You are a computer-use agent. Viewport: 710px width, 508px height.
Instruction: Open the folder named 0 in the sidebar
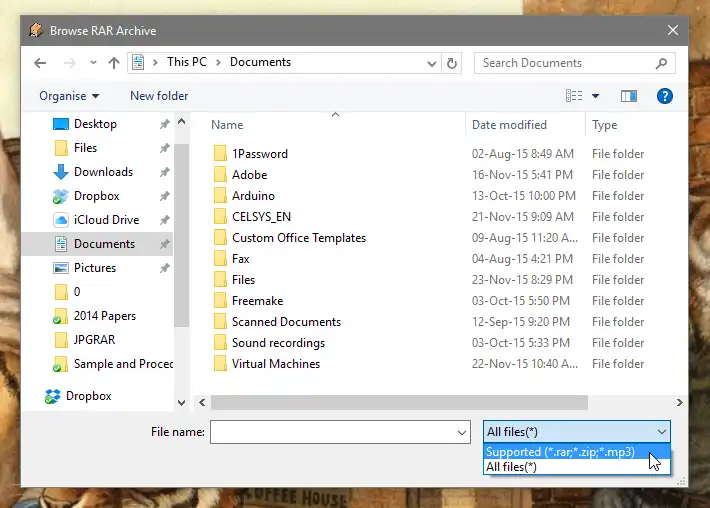click(77, 292)
